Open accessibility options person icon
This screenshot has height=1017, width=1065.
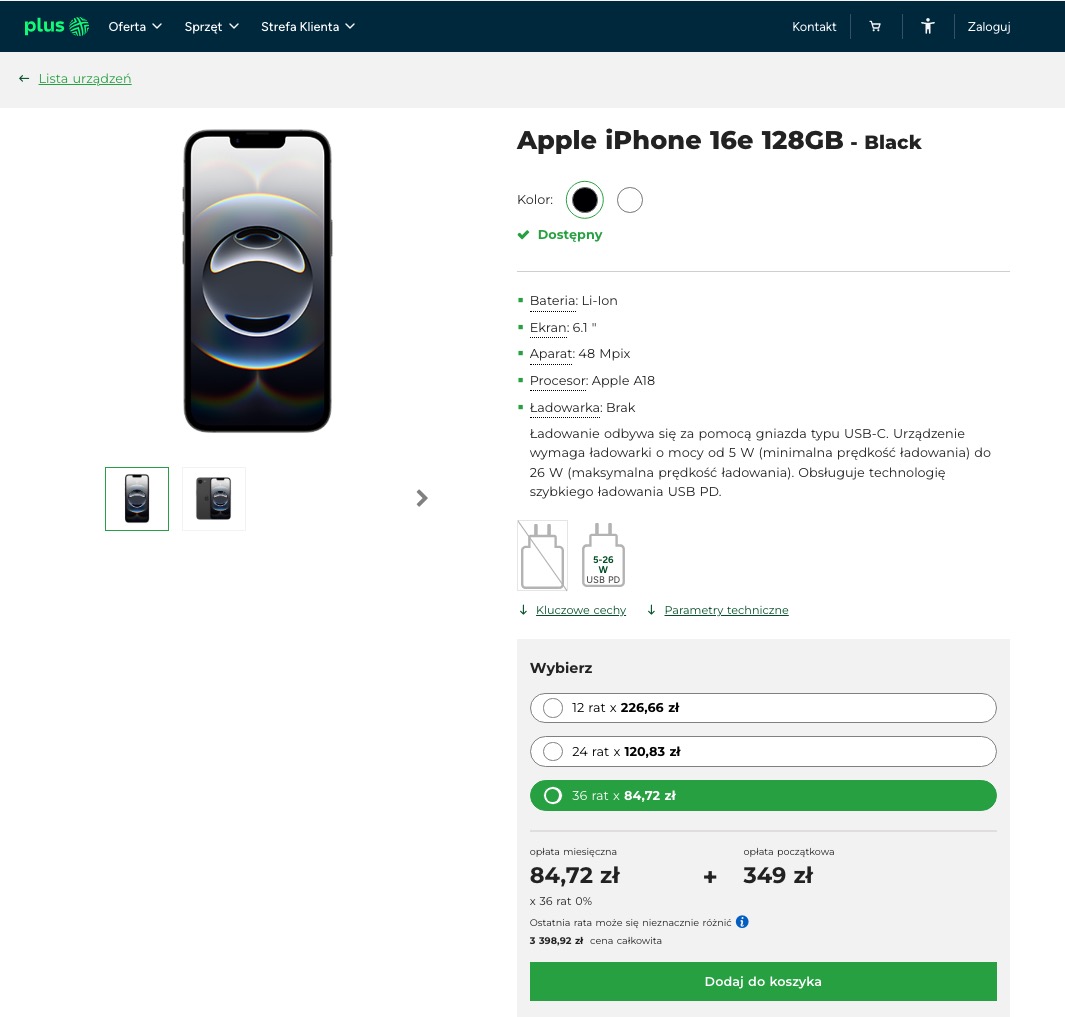point(927,26)
